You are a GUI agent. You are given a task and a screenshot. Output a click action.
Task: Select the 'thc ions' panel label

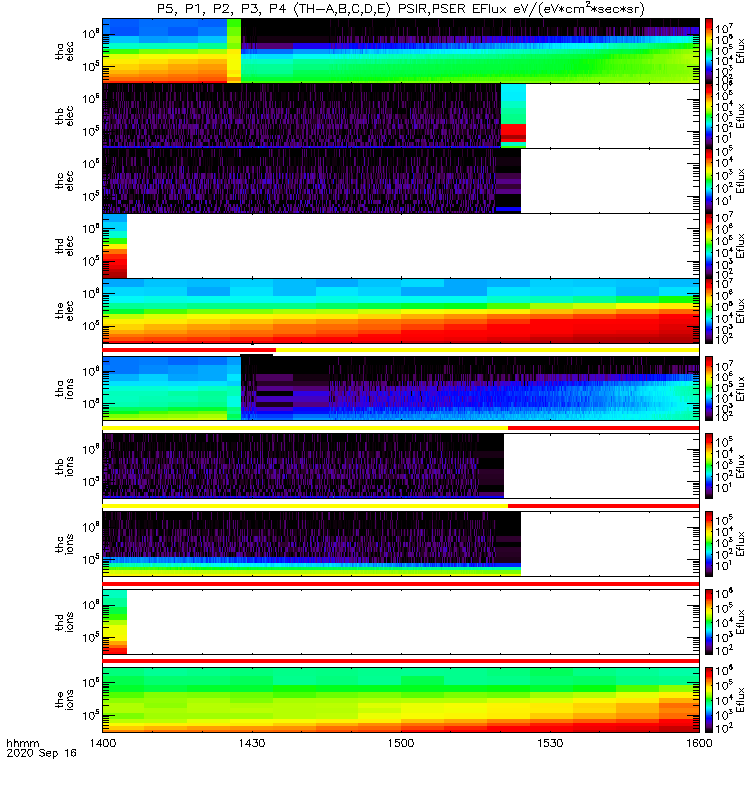tap(65, 544)
